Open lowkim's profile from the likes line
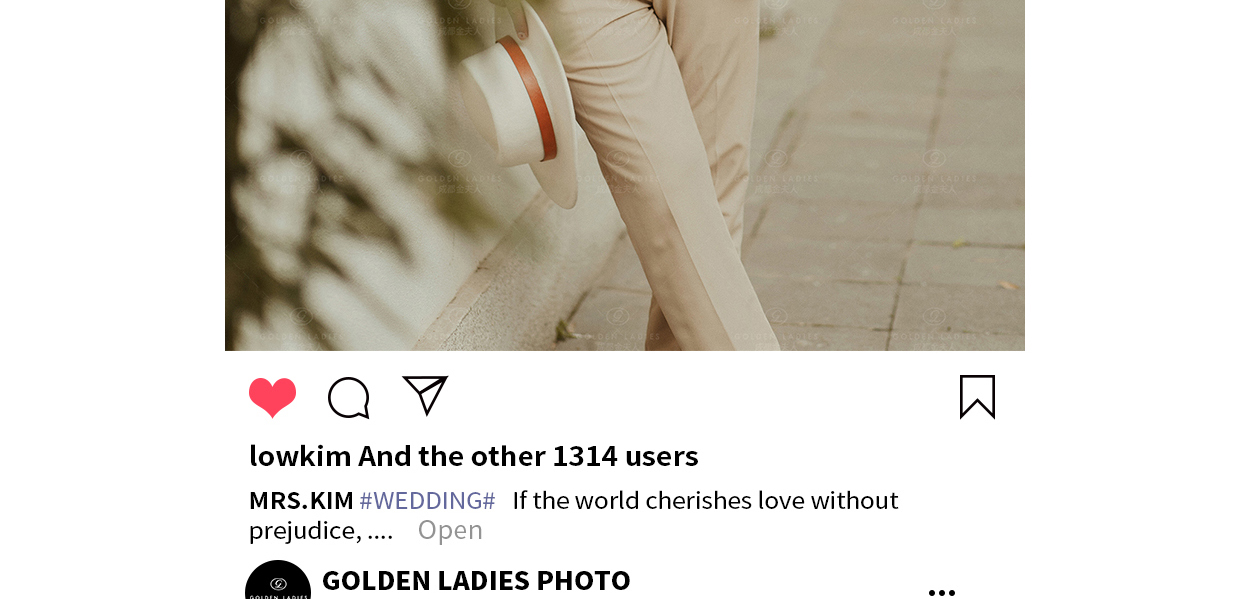The height and width of the screenshot is (599, 1250). [x=300, y=456]
